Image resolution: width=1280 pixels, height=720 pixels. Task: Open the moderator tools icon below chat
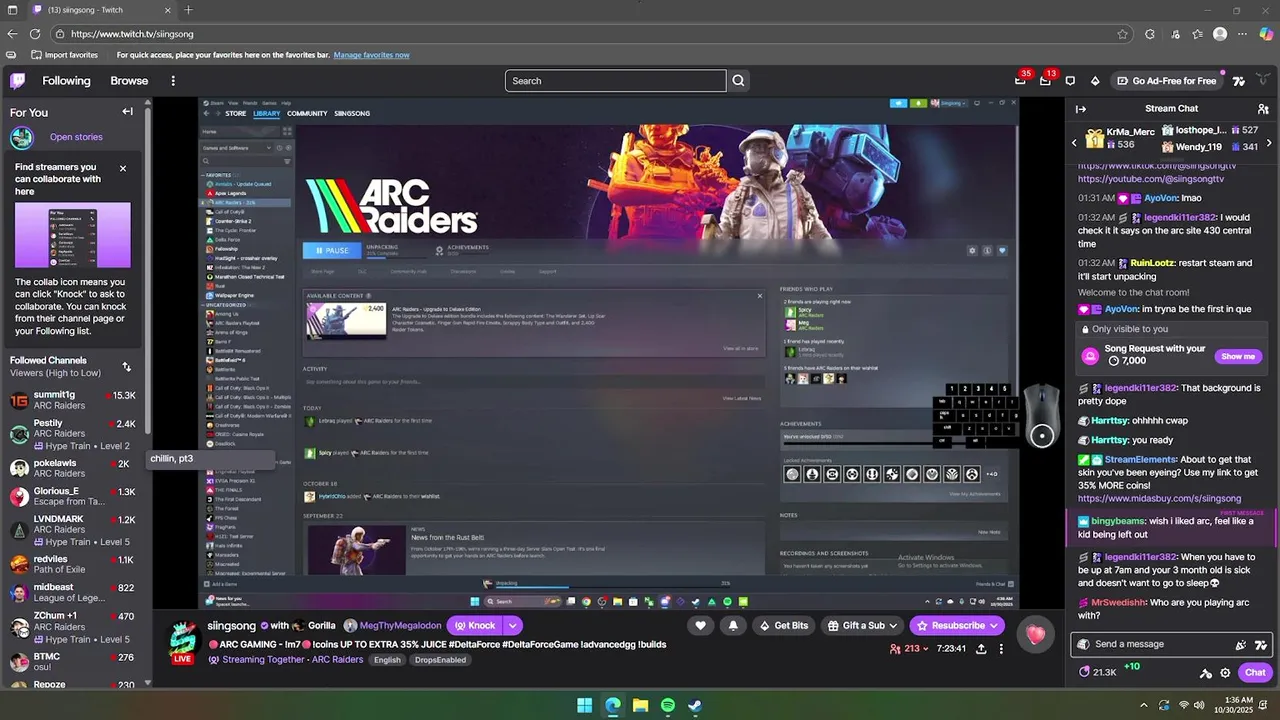click(x=1206, y=673)
